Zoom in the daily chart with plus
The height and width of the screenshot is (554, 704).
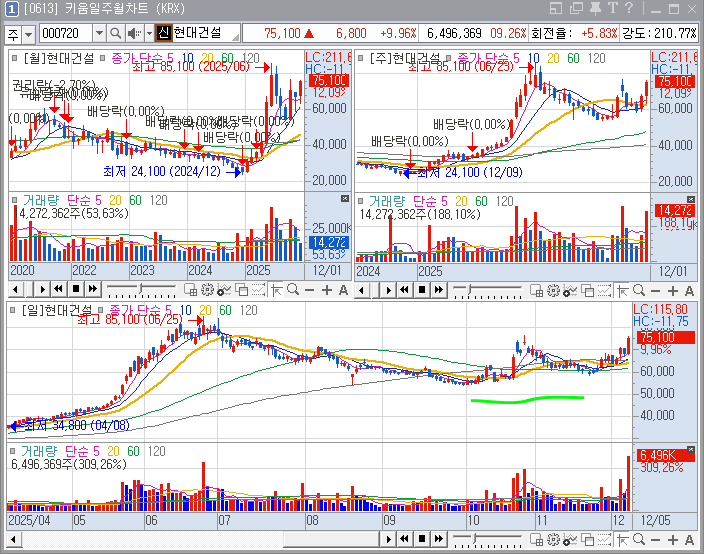pyautogui.click(x=672, y=540)
